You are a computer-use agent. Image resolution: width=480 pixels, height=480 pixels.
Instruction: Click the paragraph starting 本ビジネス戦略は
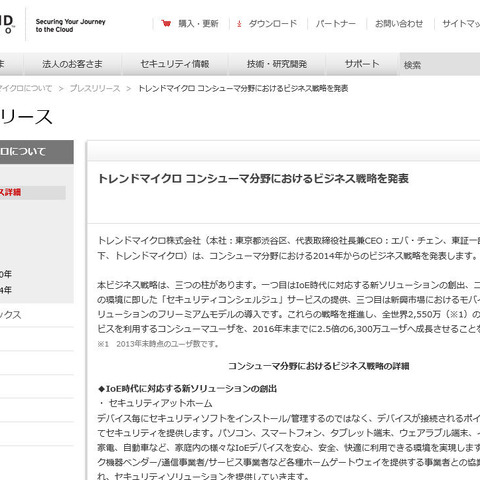point(289,307)
